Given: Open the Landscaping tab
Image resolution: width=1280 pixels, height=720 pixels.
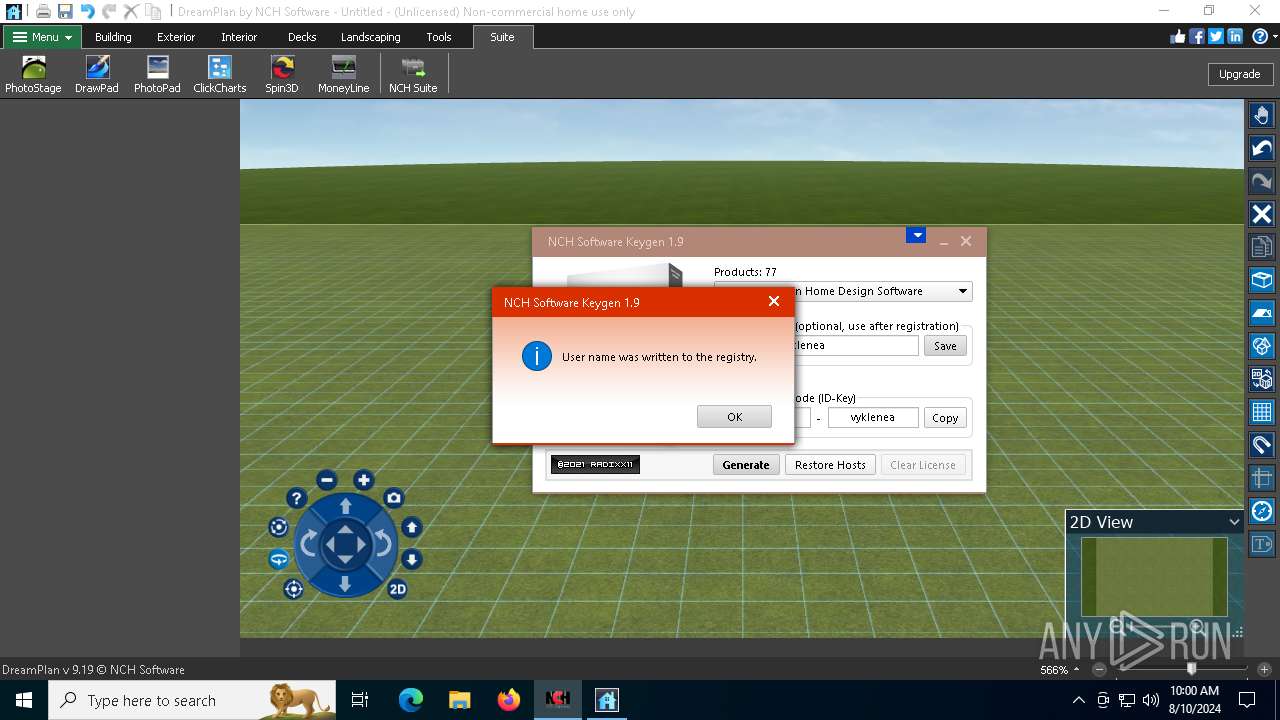Looking at the screenshot, I should click(x=370, y=37).
